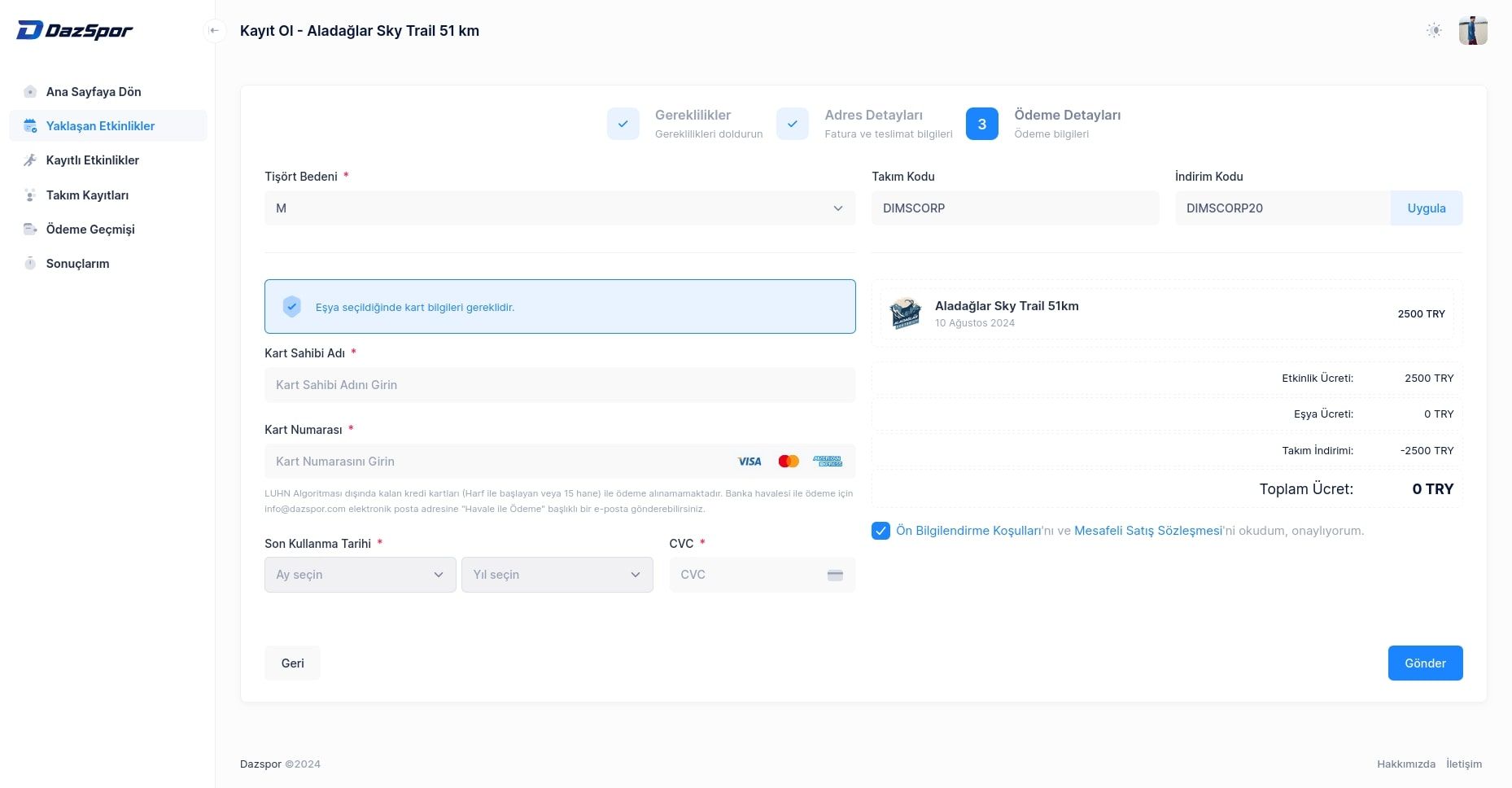Screen dimensions: 1512x788
Task: Open the Yıl seçin year dropdown
Action: pyautogui.click(x=557, y=575)
